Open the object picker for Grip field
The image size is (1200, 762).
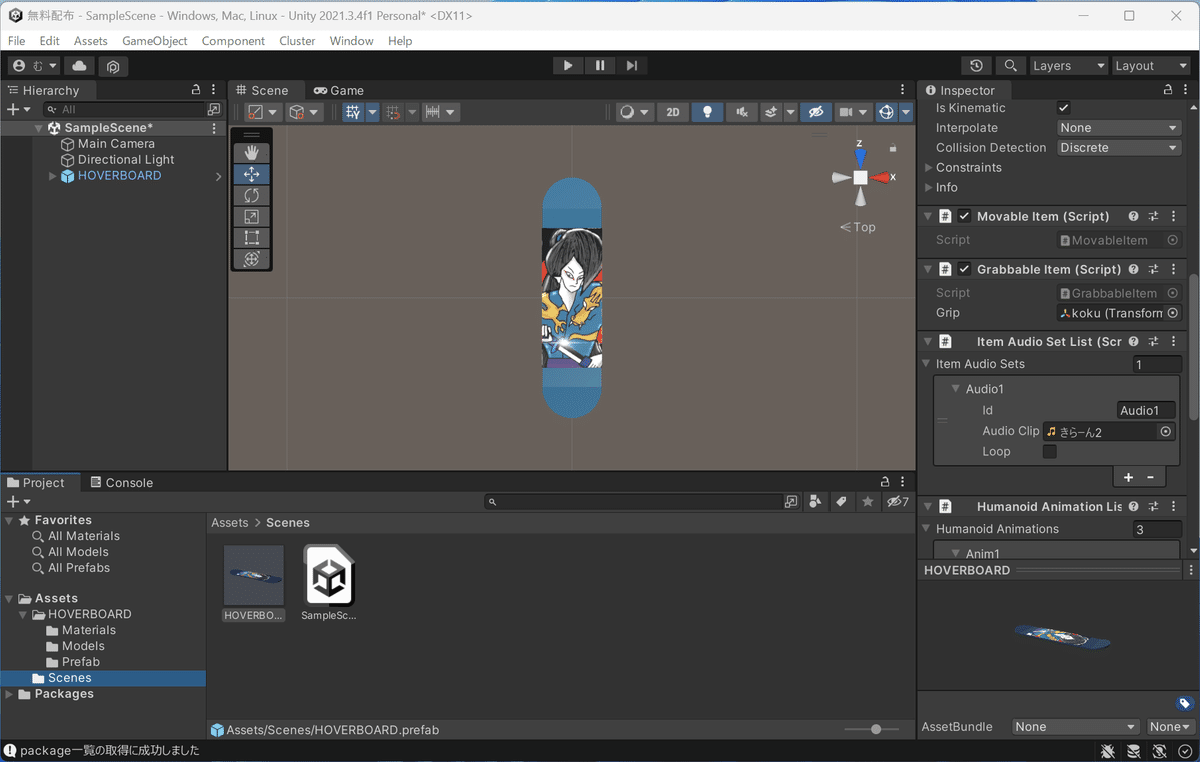pos(1173,313)
